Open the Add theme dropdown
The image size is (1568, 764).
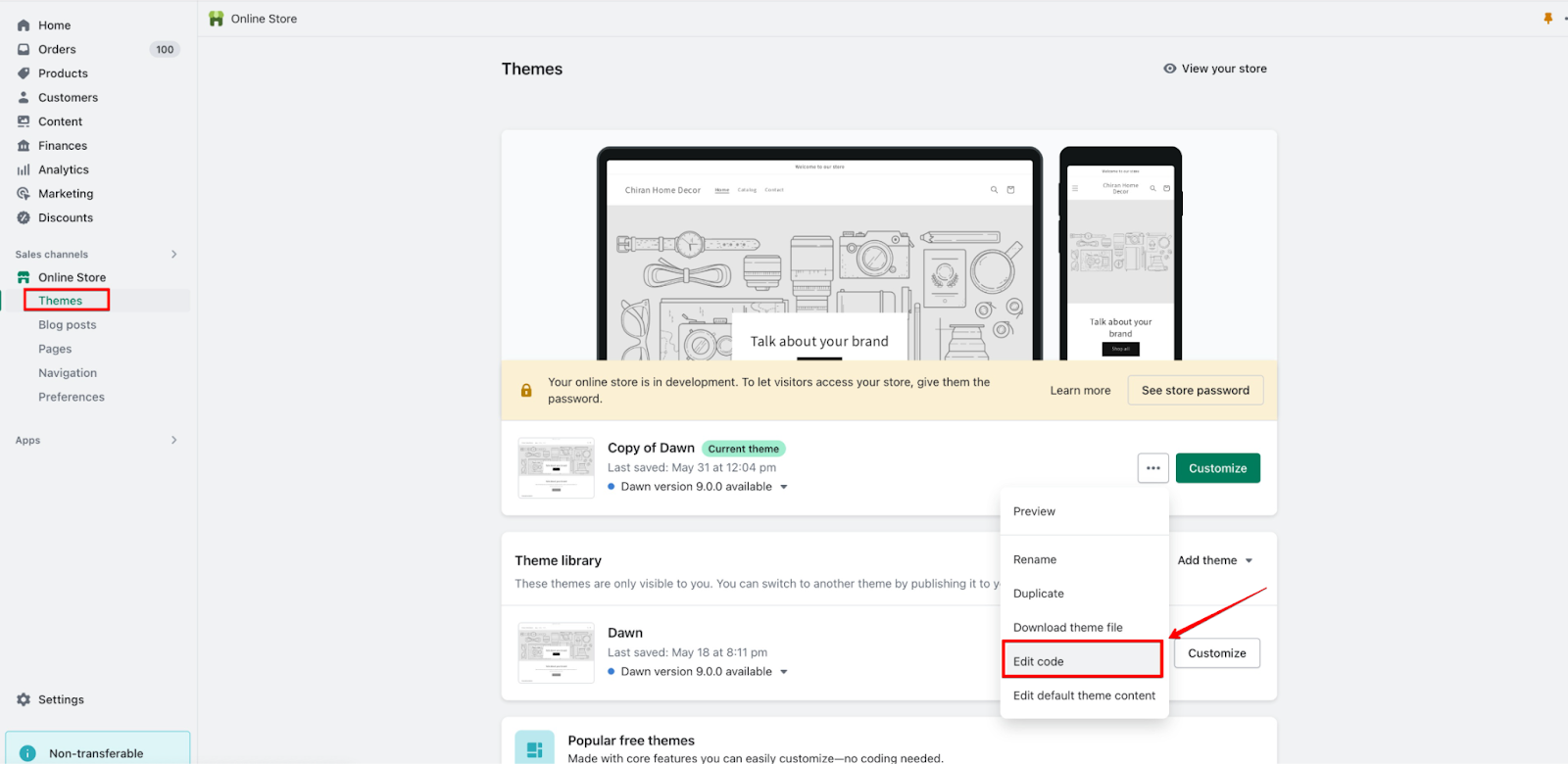(1214, 560)
